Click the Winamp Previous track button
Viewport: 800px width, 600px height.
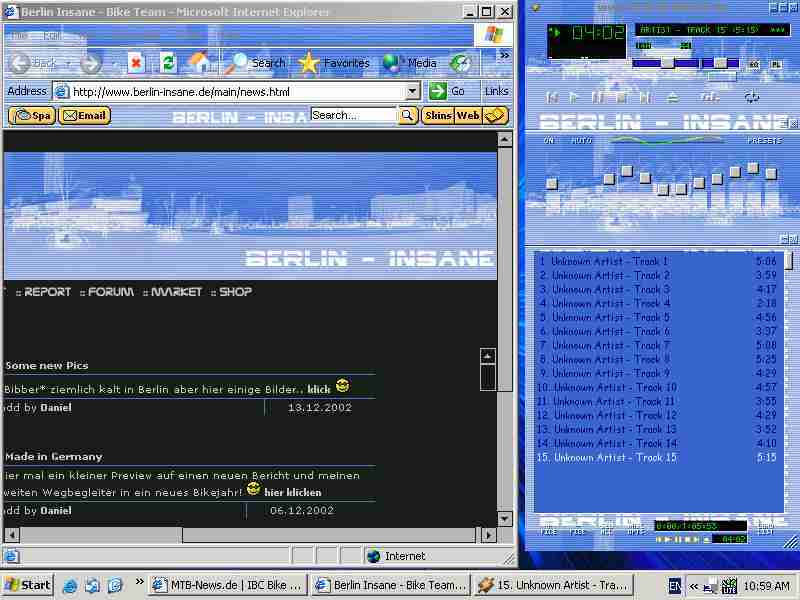[x=552, y=97]
